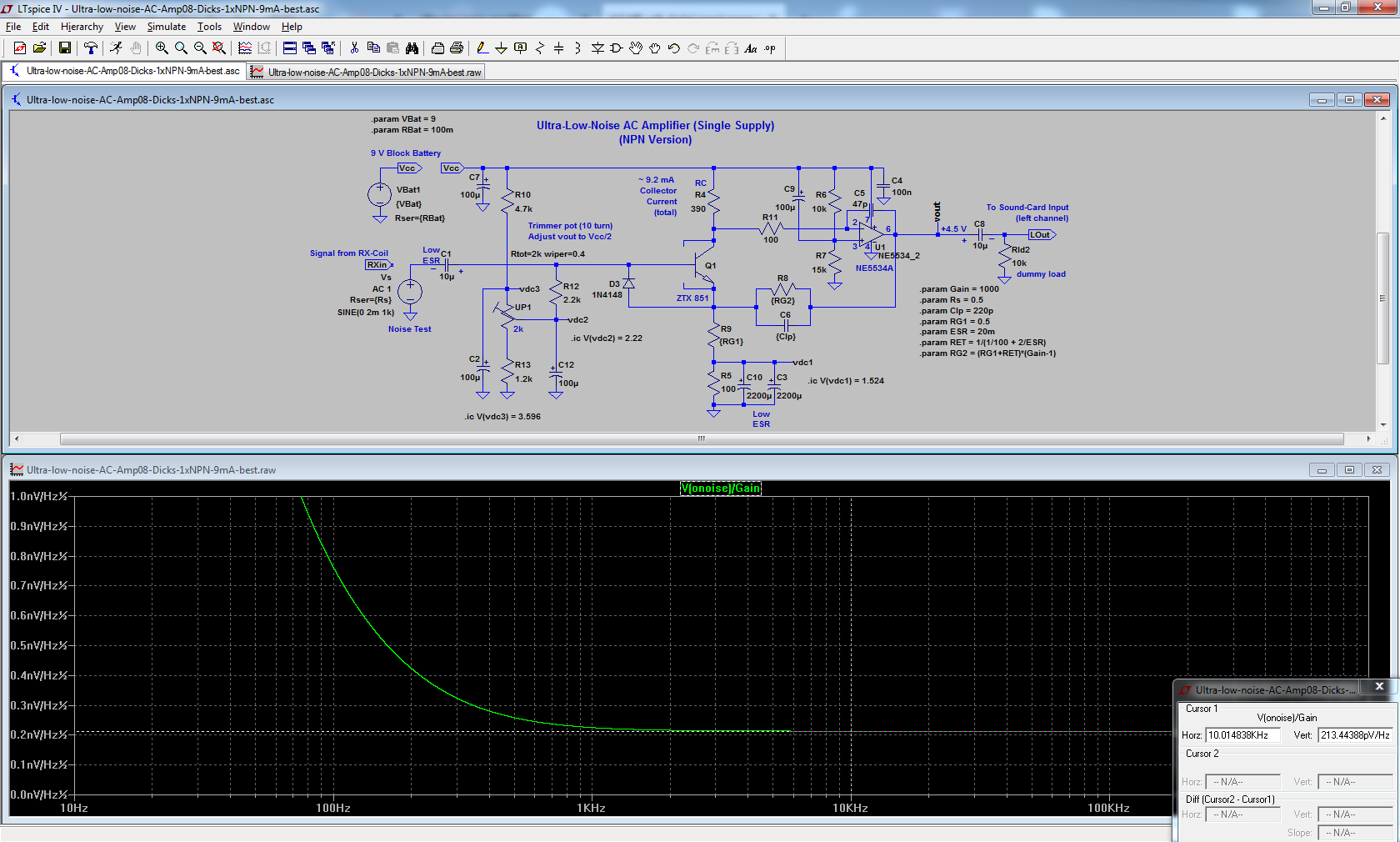Click the '.ic V(vdc3) = 3.596' directive
1400x842 pixels.
pyautogui.click(x=502, y=417)
